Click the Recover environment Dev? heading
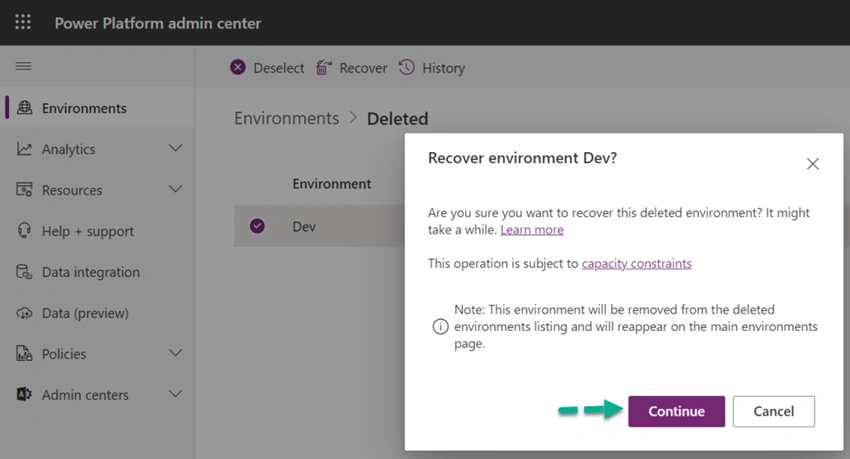The height and width of the screenshot is (459, 850). (x=522, y=158)
